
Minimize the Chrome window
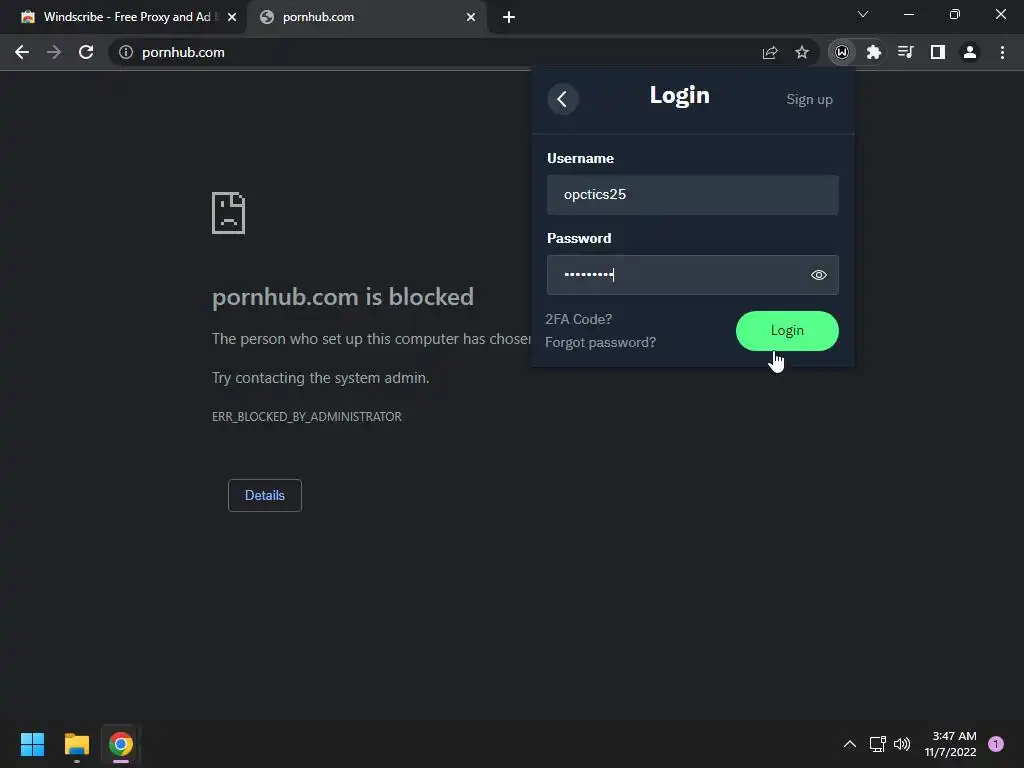click(908, 14)
